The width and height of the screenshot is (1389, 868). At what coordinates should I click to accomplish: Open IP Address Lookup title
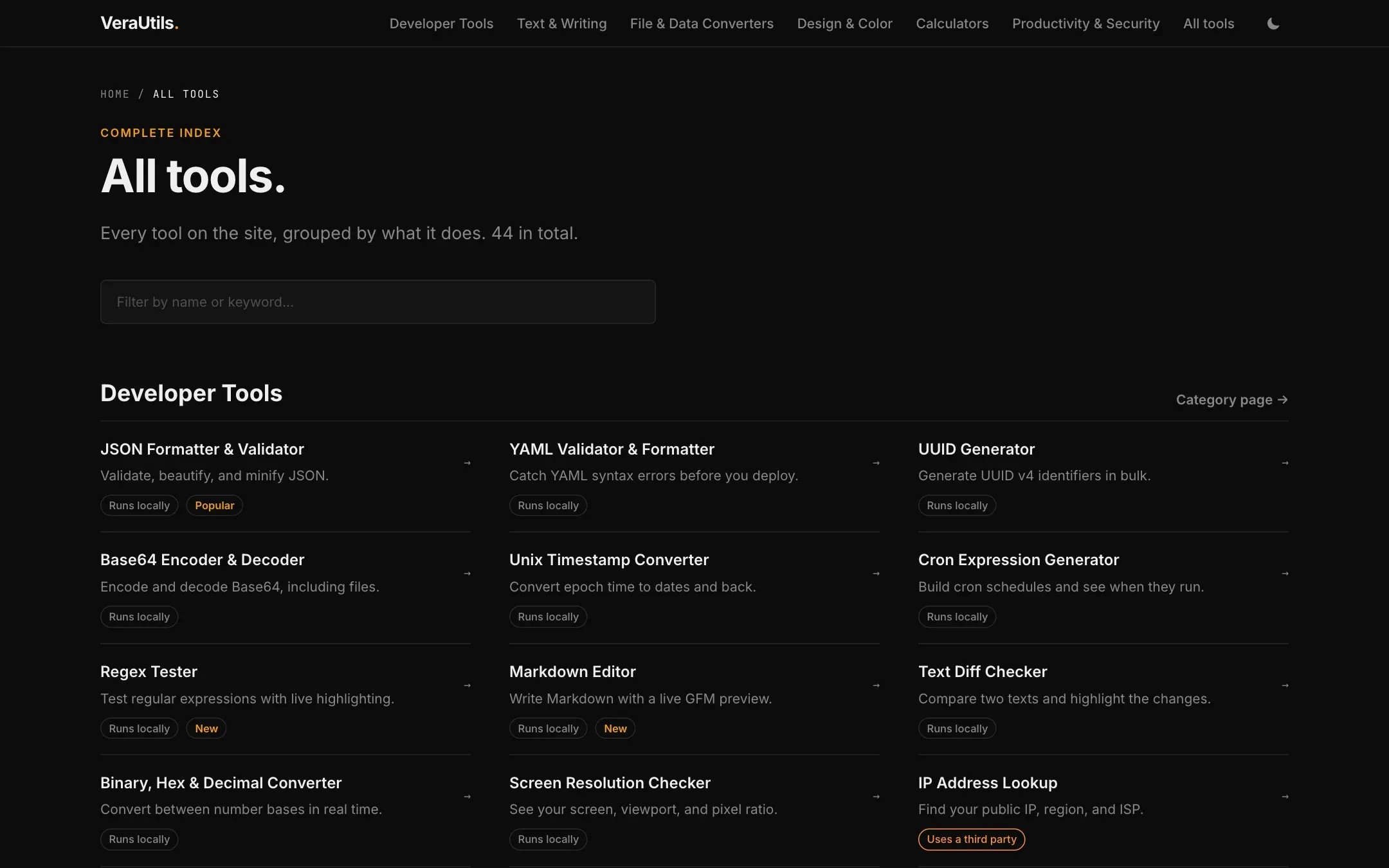click(x=988, y=783)
